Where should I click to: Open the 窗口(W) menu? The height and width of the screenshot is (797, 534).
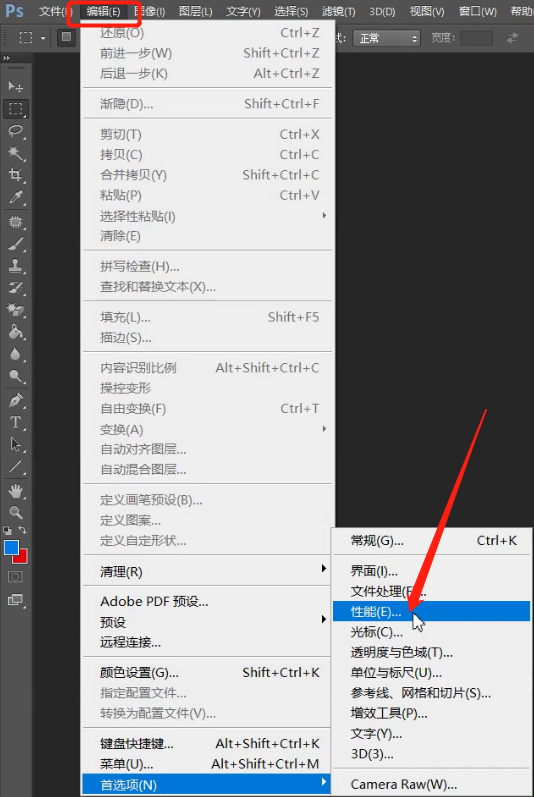pyautogui.click(x=478, y=11)
